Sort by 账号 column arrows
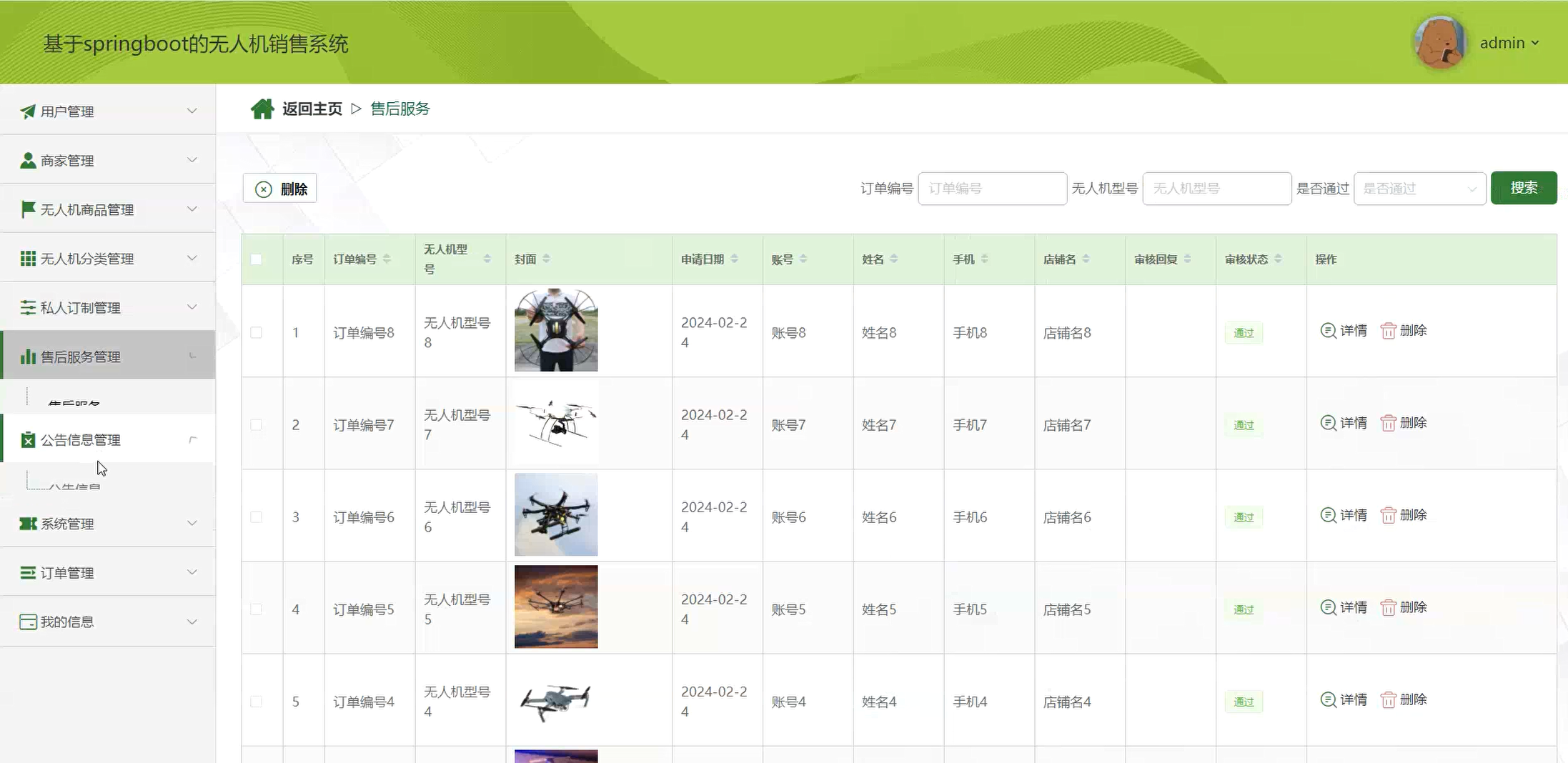This screenshot has width=1568, height=763. pyautogui.click(x=803, y=259)
